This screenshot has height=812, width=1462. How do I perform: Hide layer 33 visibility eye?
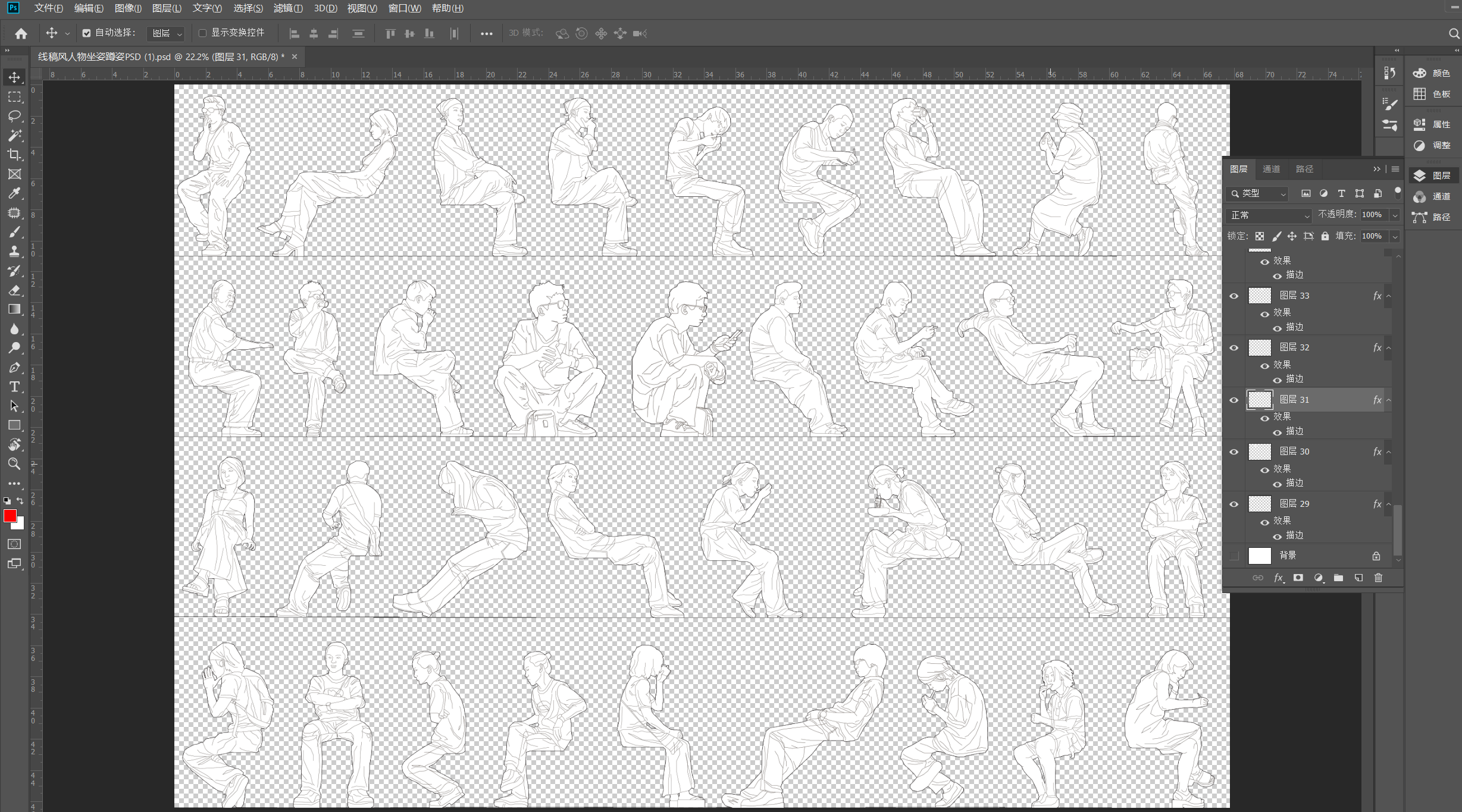1234,296
